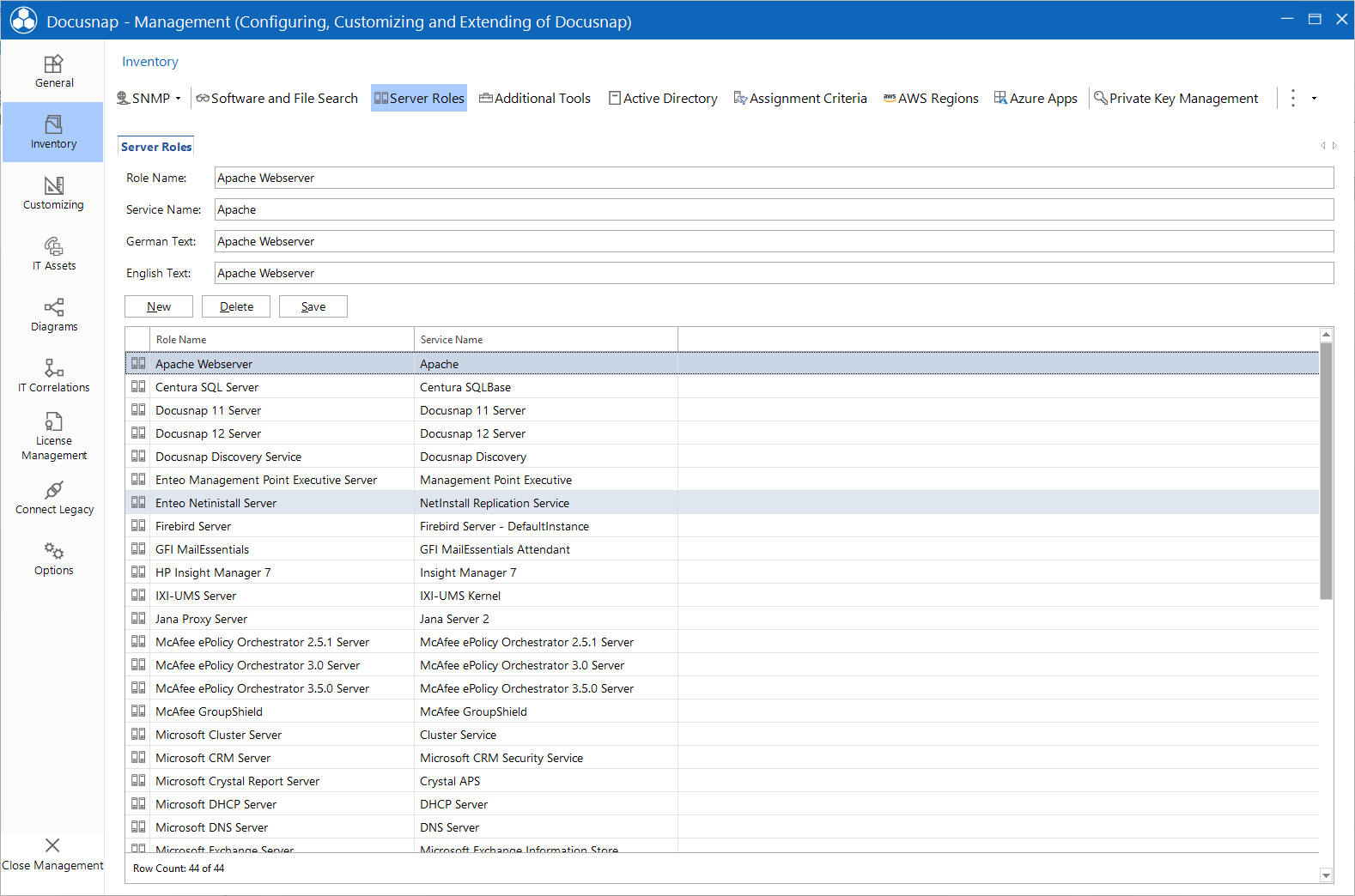
Task: Click row icon beside HP Insight Manager 7
Action: tap(138, 572)
